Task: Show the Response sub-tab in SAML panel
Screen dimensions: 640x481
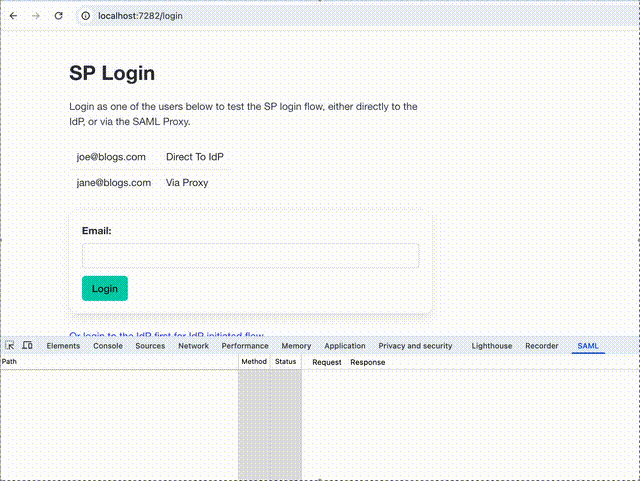Action: (367, 362)
